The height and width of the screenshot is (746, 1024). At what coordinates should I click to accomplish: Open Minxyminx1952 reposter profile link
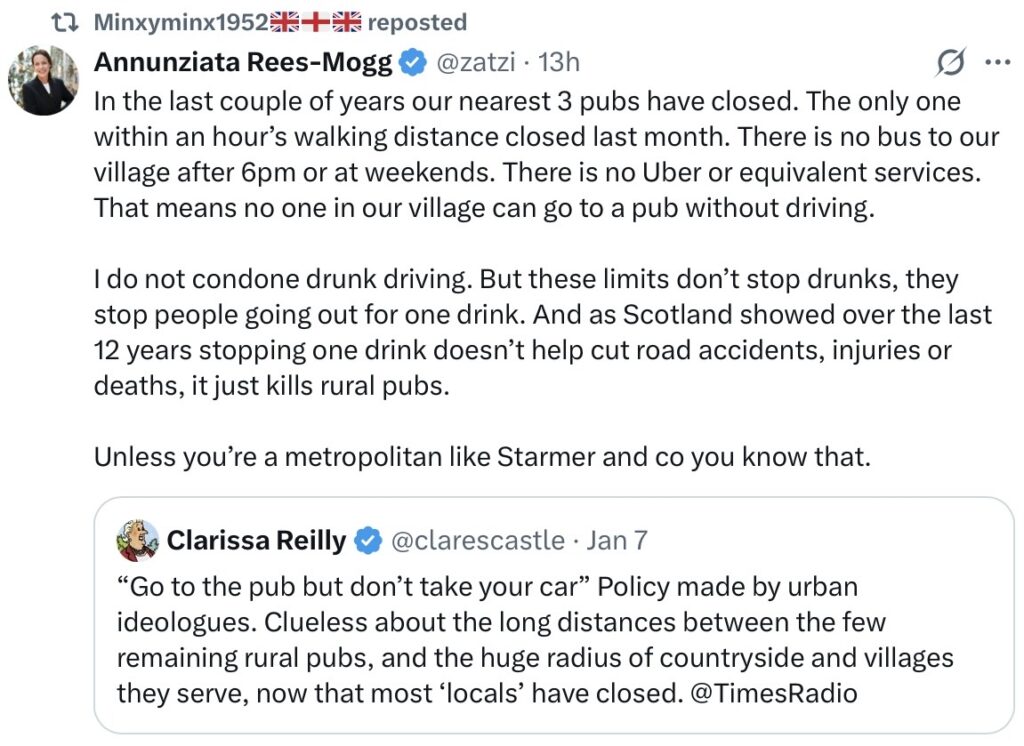pyautogui.click(x=181, y=22)
